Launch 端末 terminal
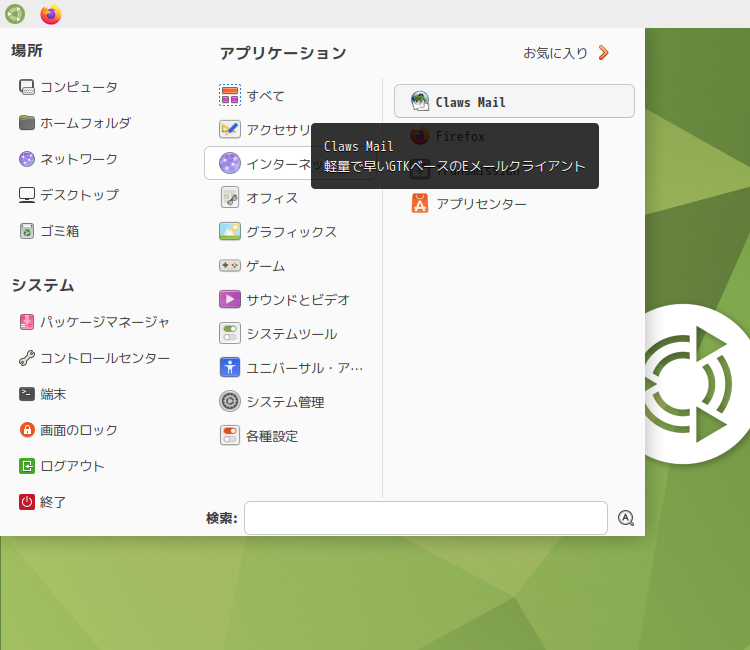 [x=42, y=394]
